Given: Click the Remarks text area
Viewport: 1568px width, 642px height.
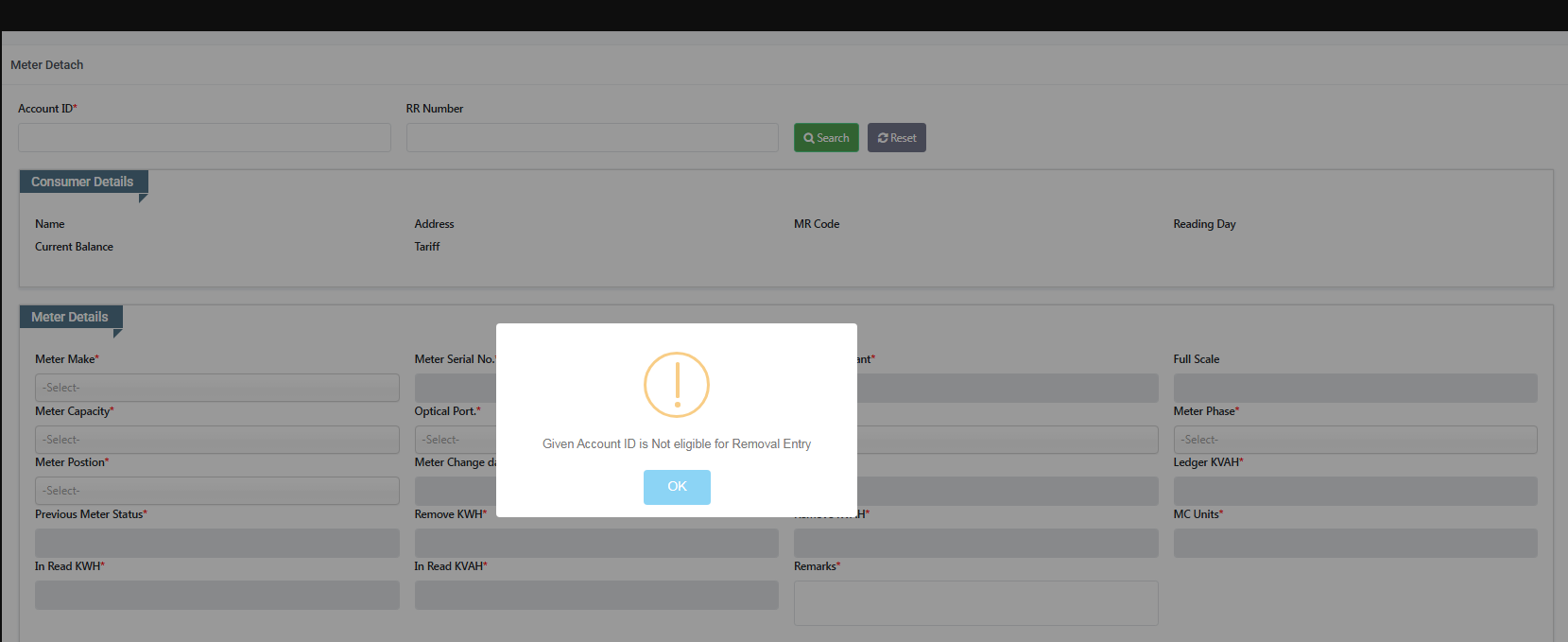Looking at the screenshot, I should [x=976, y=603].
